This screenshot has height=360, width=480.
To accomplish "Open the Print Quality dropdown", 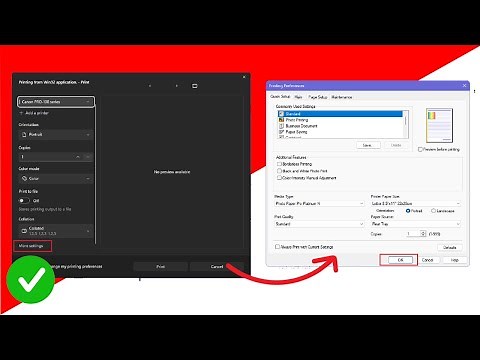I will click(x=319, y=224).
